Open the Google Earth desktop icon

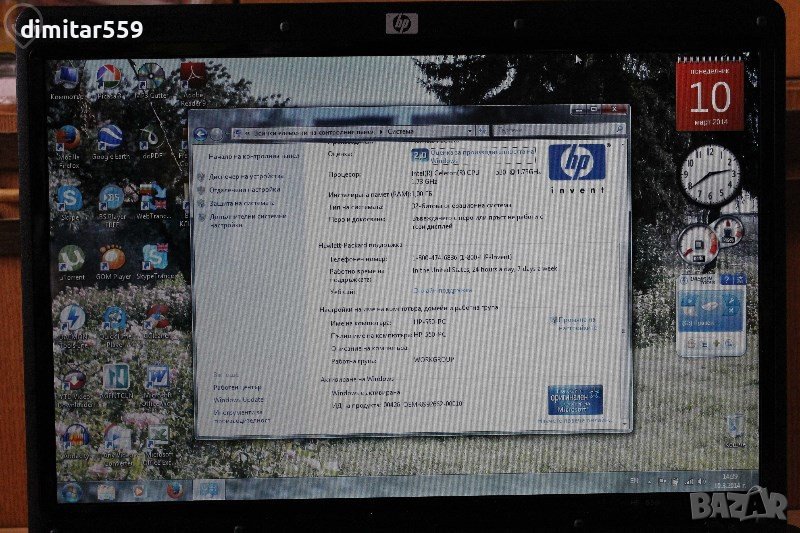(x=109, y=138)
